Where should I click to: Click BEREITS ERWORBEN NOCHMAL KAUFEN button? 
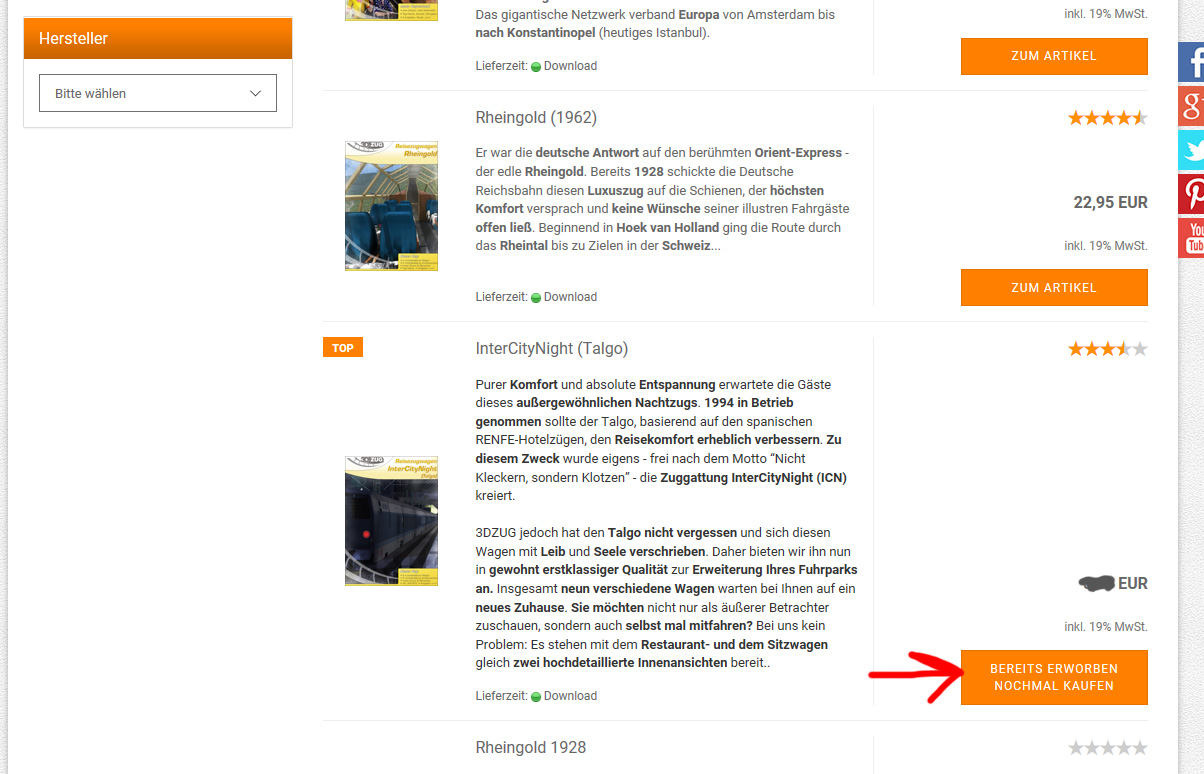1054,677
